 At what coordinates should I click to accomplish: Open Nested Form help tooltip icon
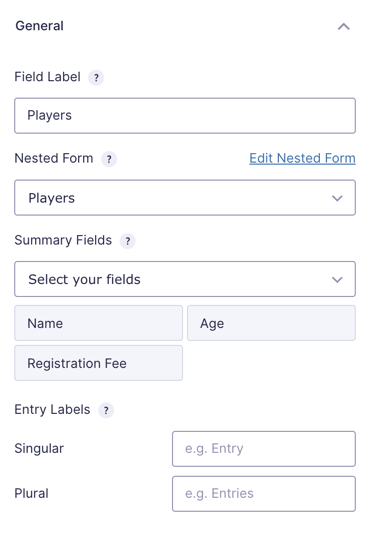point(109,159)
